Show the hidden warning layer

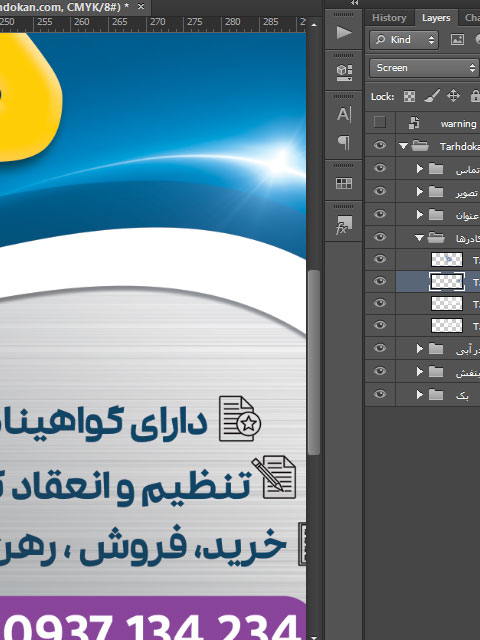[x=380, y=122]
